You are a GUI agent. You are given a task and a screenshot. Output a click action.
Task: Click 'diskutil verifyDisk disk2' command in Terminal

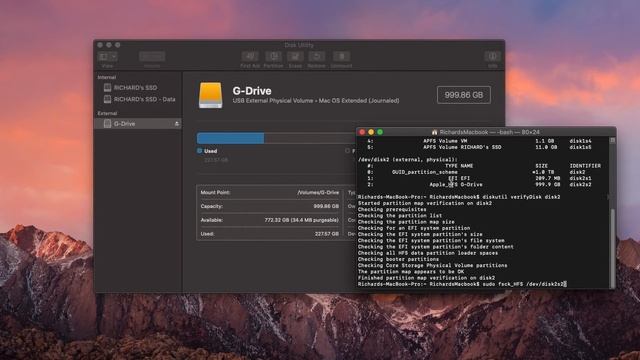(x=521, y=197)
